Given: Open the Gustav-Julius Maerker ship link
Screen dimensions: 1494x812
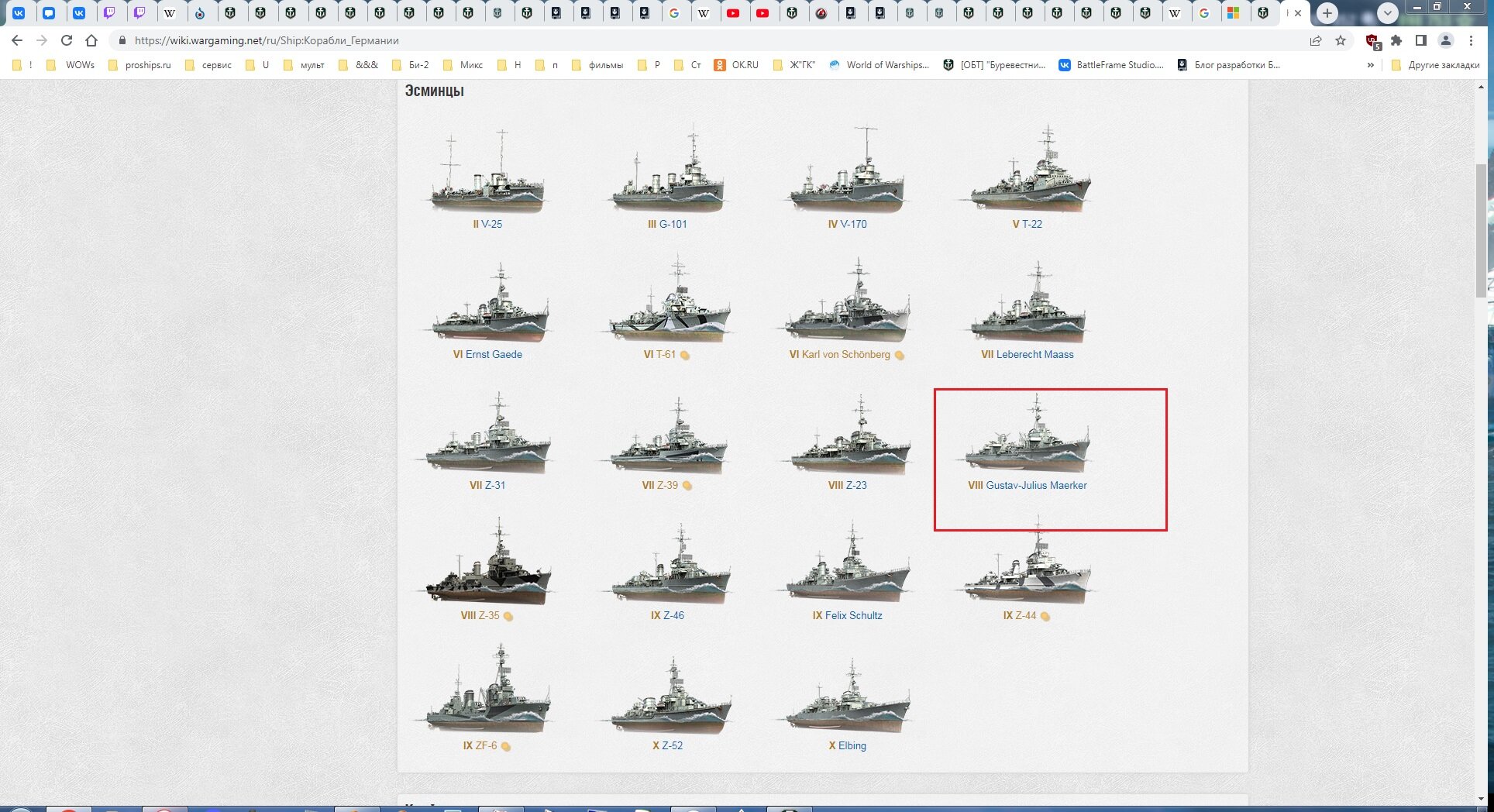Looking at the screenshot, I should 1035,486.
